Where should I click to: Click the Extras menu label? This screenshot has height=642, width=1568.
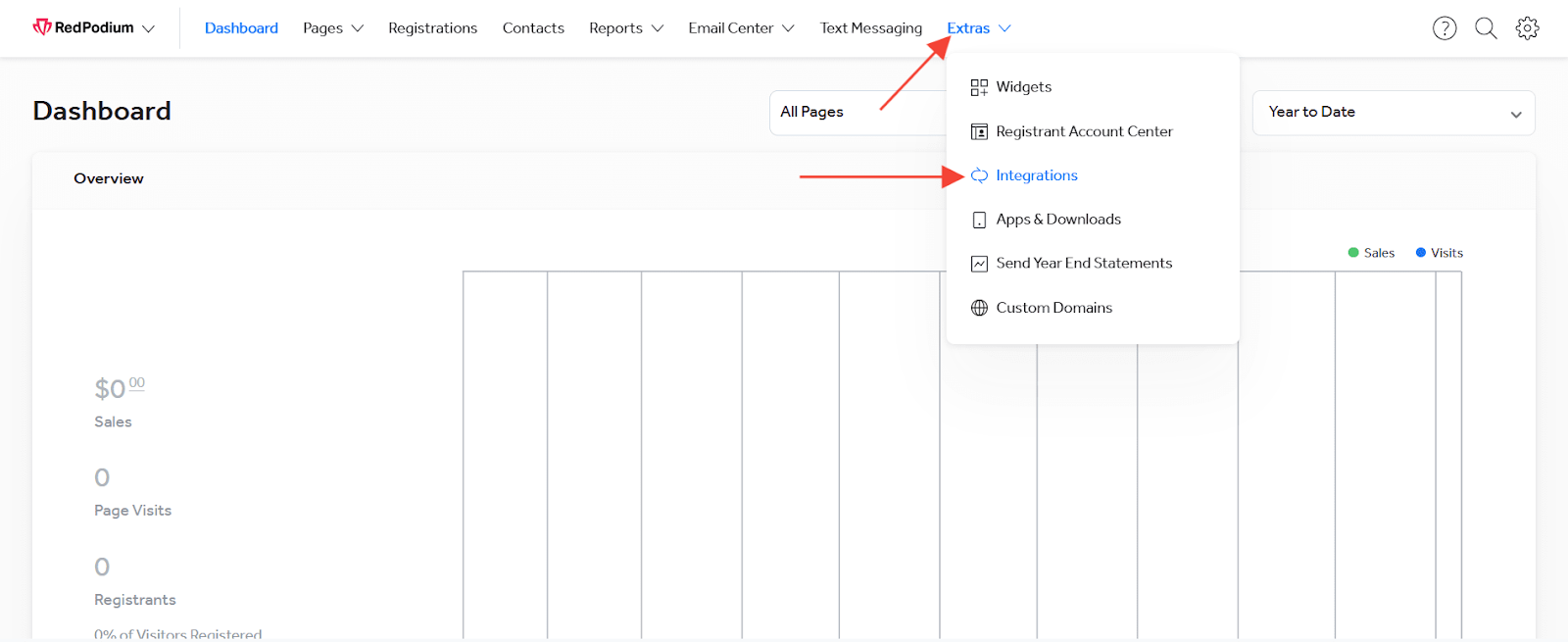[x=968, y=28]
